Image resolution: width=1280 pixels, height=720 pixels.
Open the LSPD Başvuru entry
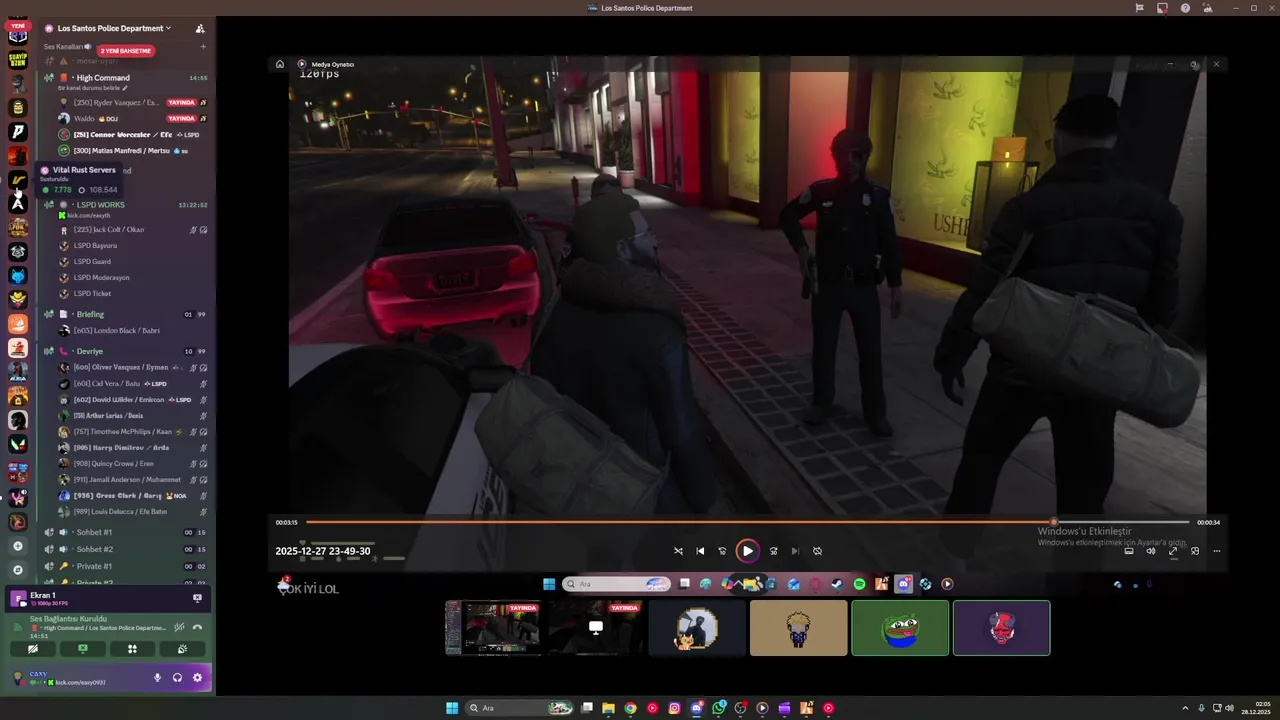pyautogui.click(x=95, y=245)
